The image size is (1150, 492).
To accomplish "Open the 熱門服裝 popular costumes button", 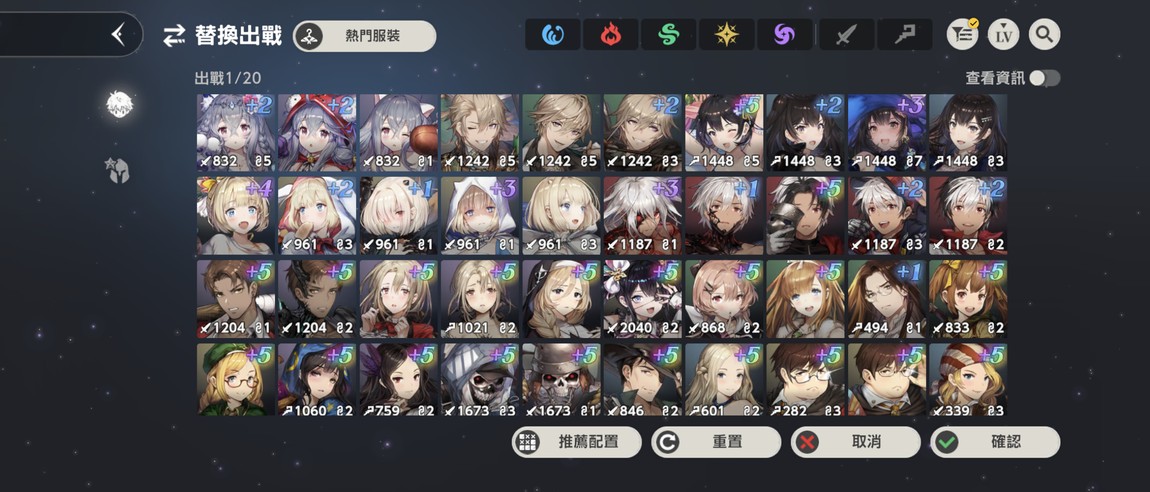I will pos(365,36).
